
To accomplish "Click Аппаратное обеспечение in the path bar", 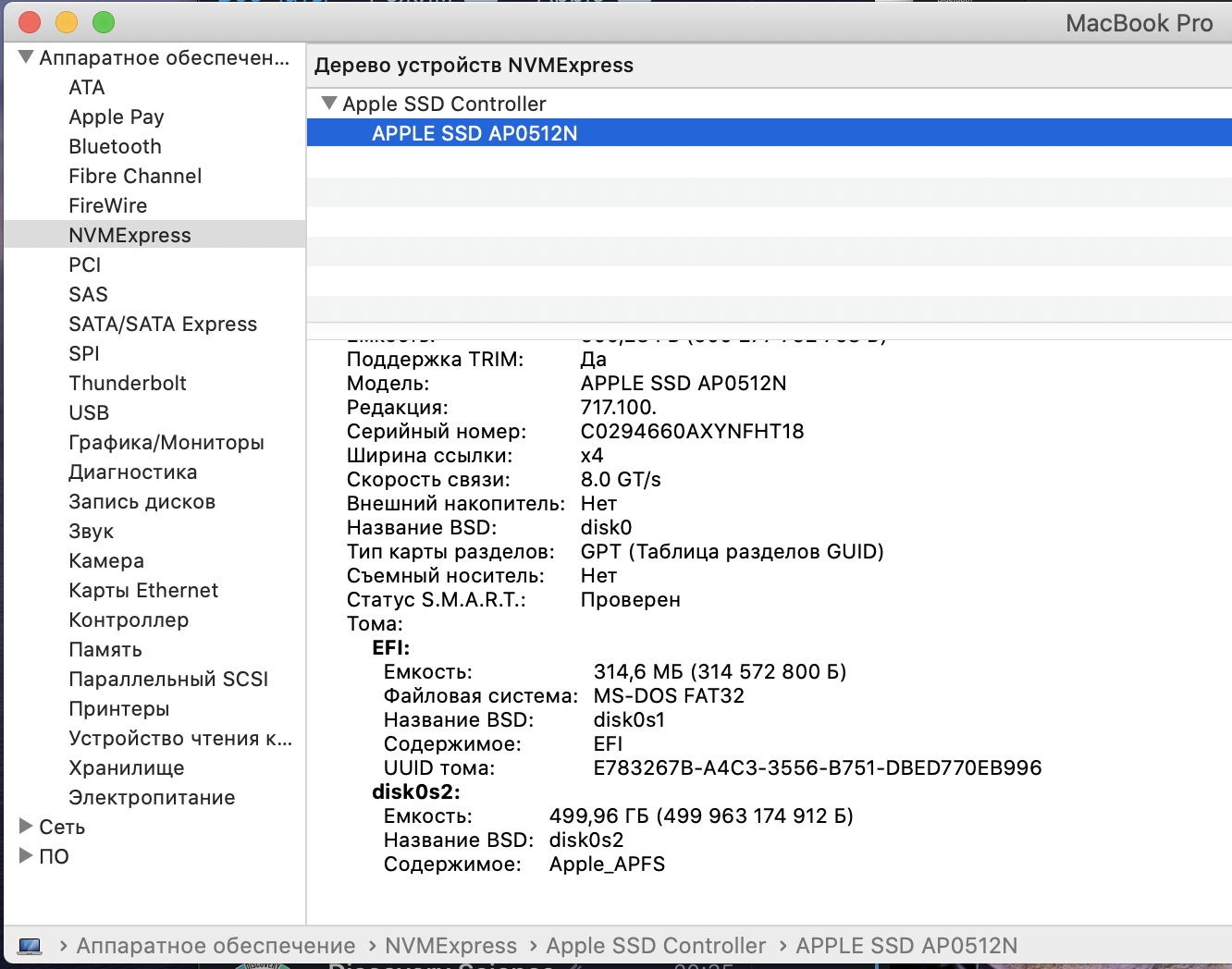I will click(216, 946).
